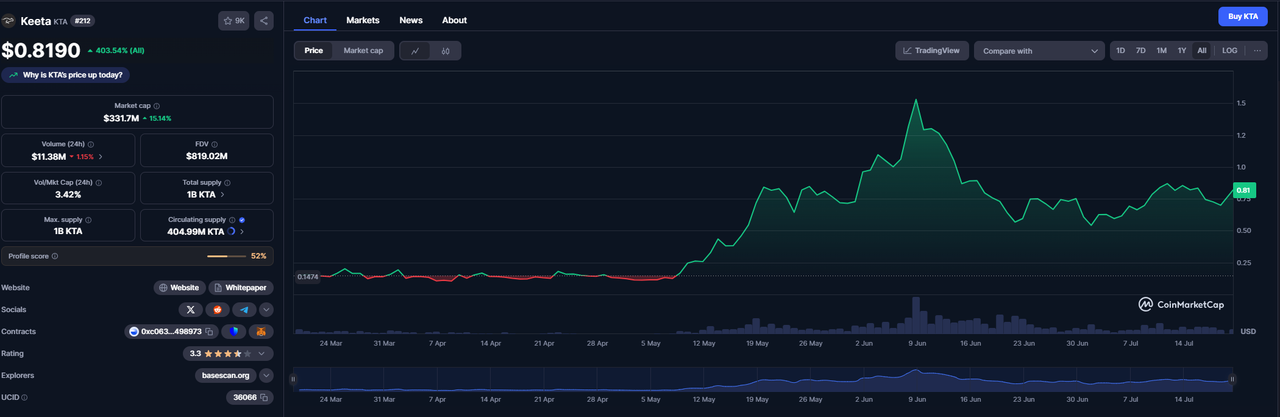Click contract address 0xc063...498973
1280x417 pixels.
(x=171, y=331)
